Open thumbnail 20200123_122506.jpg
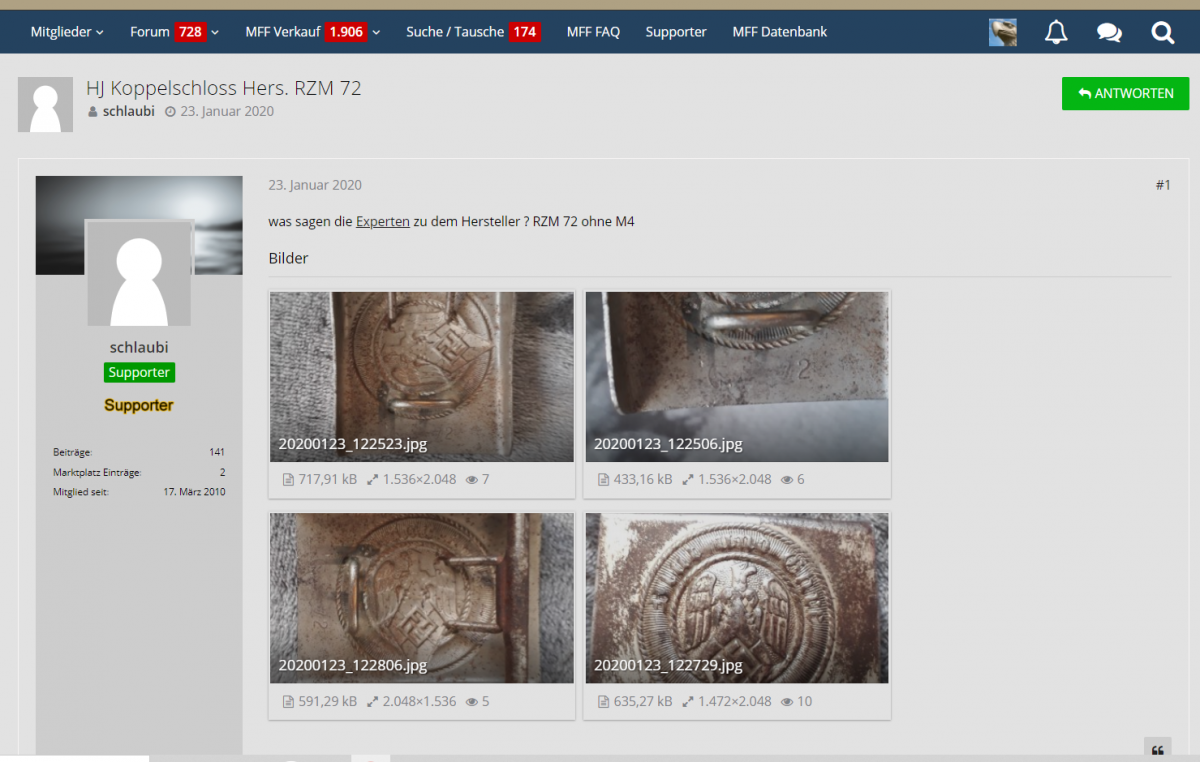This screenshot has height=762, width=1200. pyautogui.click(x=737, y=377)
